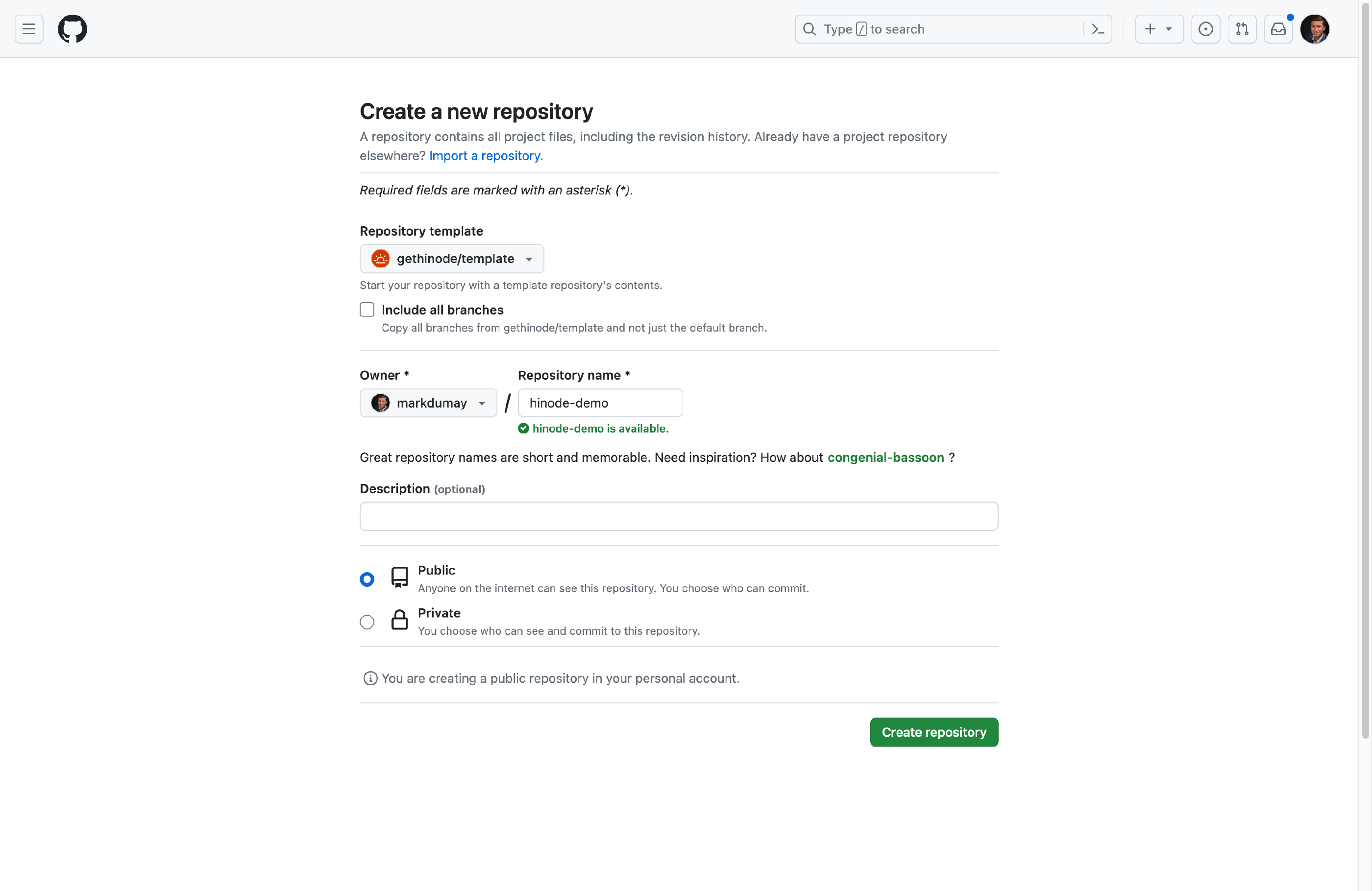Viewport: 1372px width, 891px height.
Task: Click the Create repository button
Action: 934,732
